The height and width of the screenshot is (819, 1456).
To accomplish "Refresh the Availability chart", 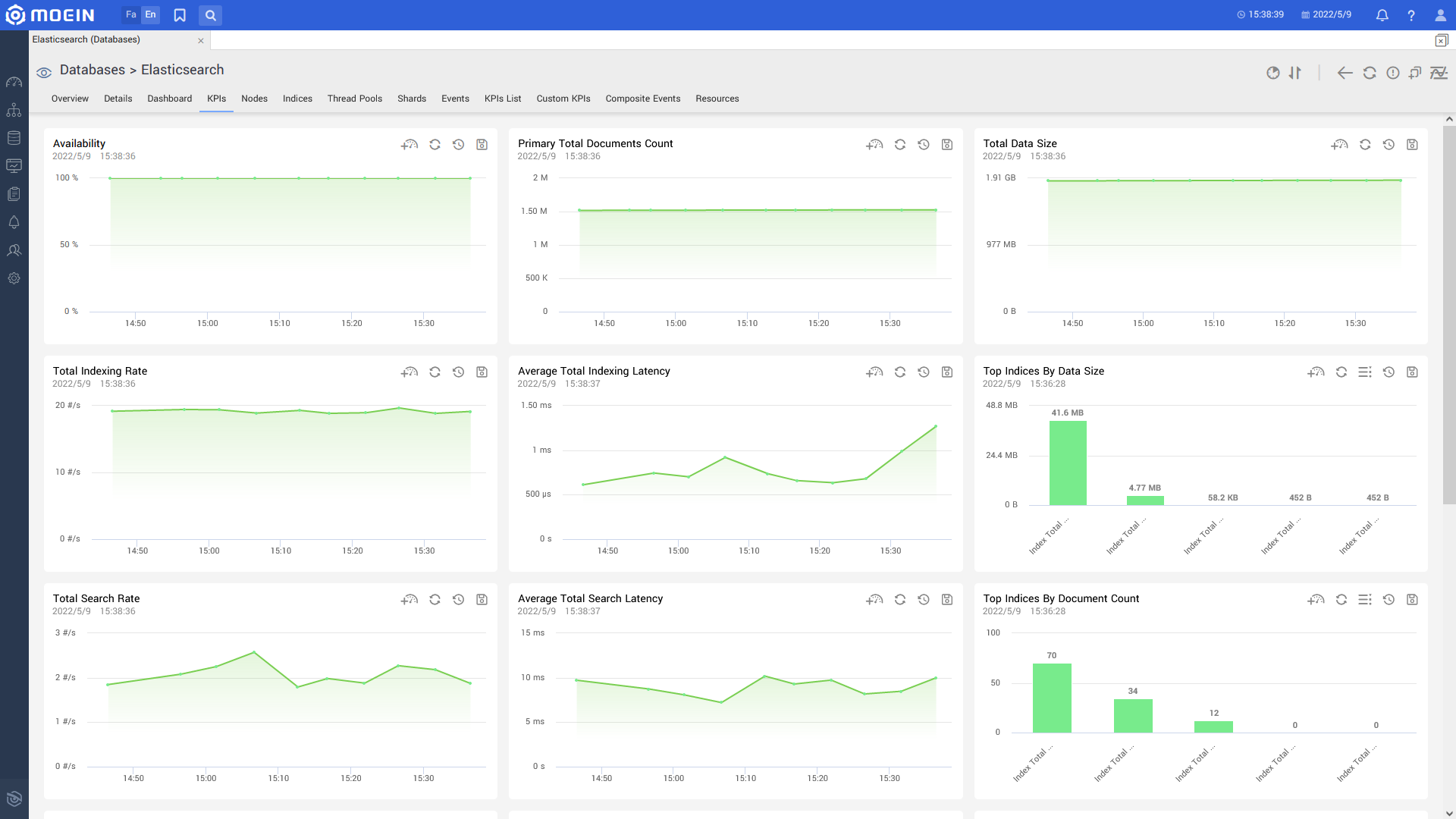I will 435,144.
